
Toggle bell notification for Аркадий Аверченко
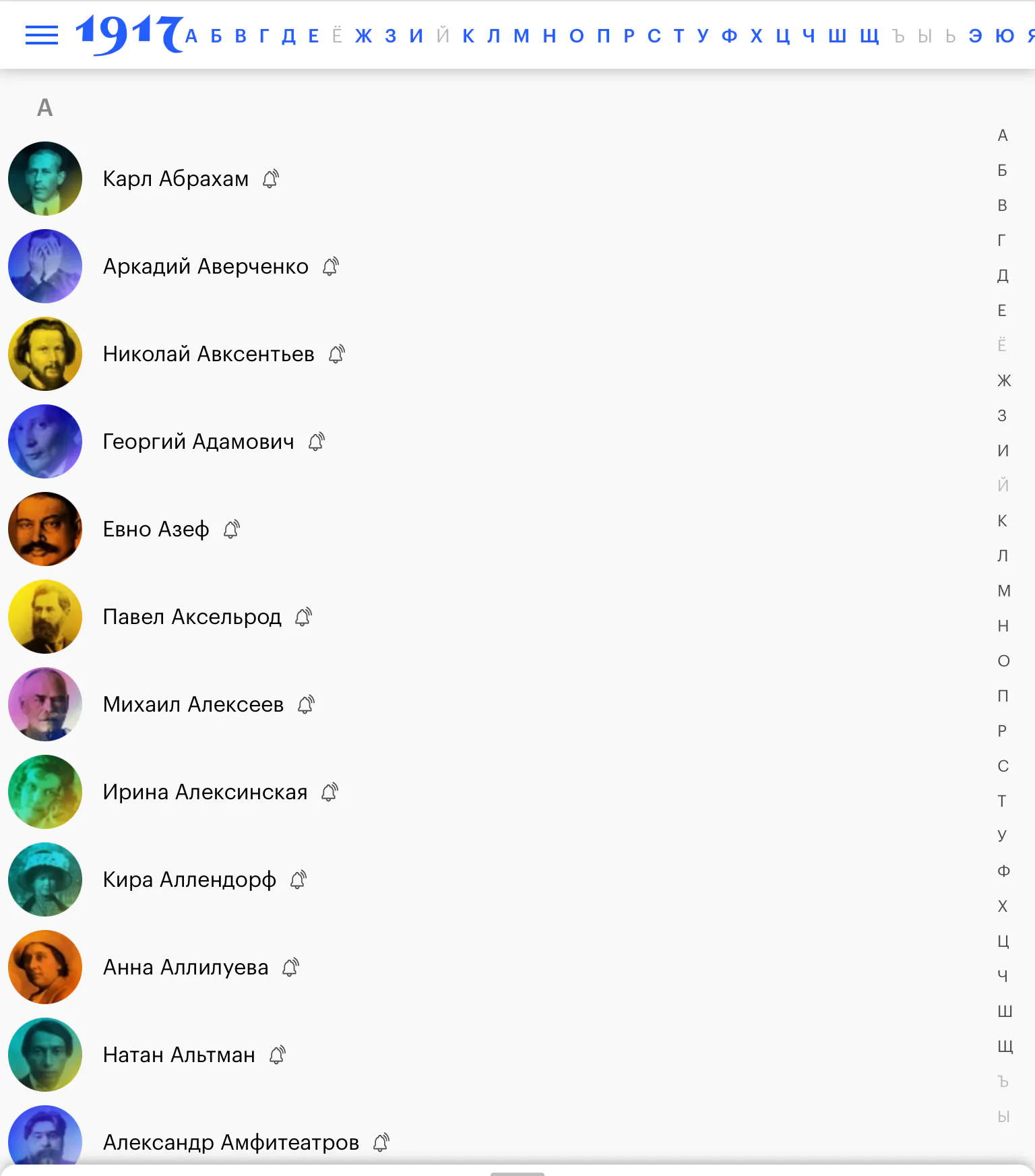331,266
